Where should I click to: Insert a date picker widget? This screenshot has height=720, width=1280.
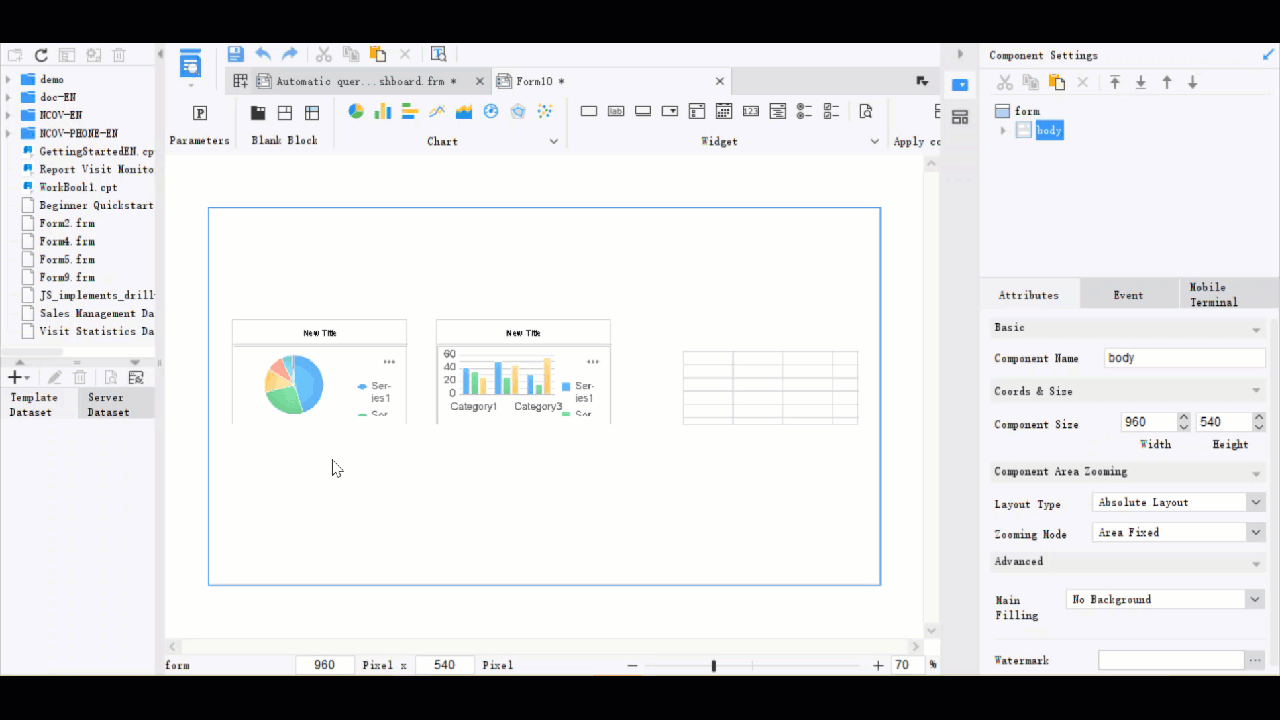[x=724, y=111]
